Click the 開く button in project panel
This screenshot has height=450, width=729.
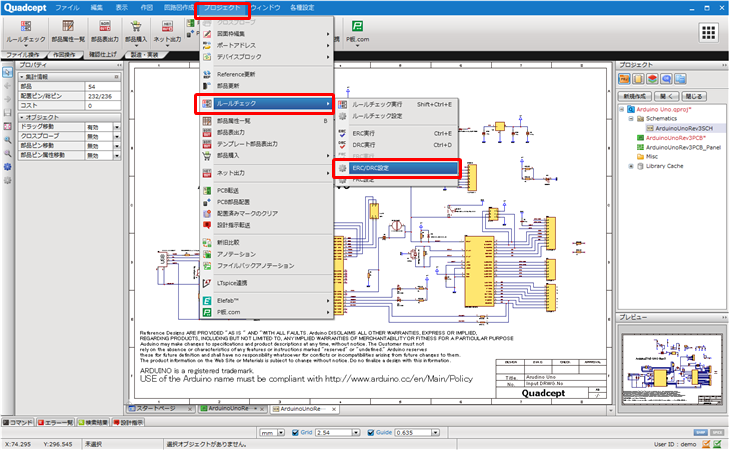click(666, 96)
